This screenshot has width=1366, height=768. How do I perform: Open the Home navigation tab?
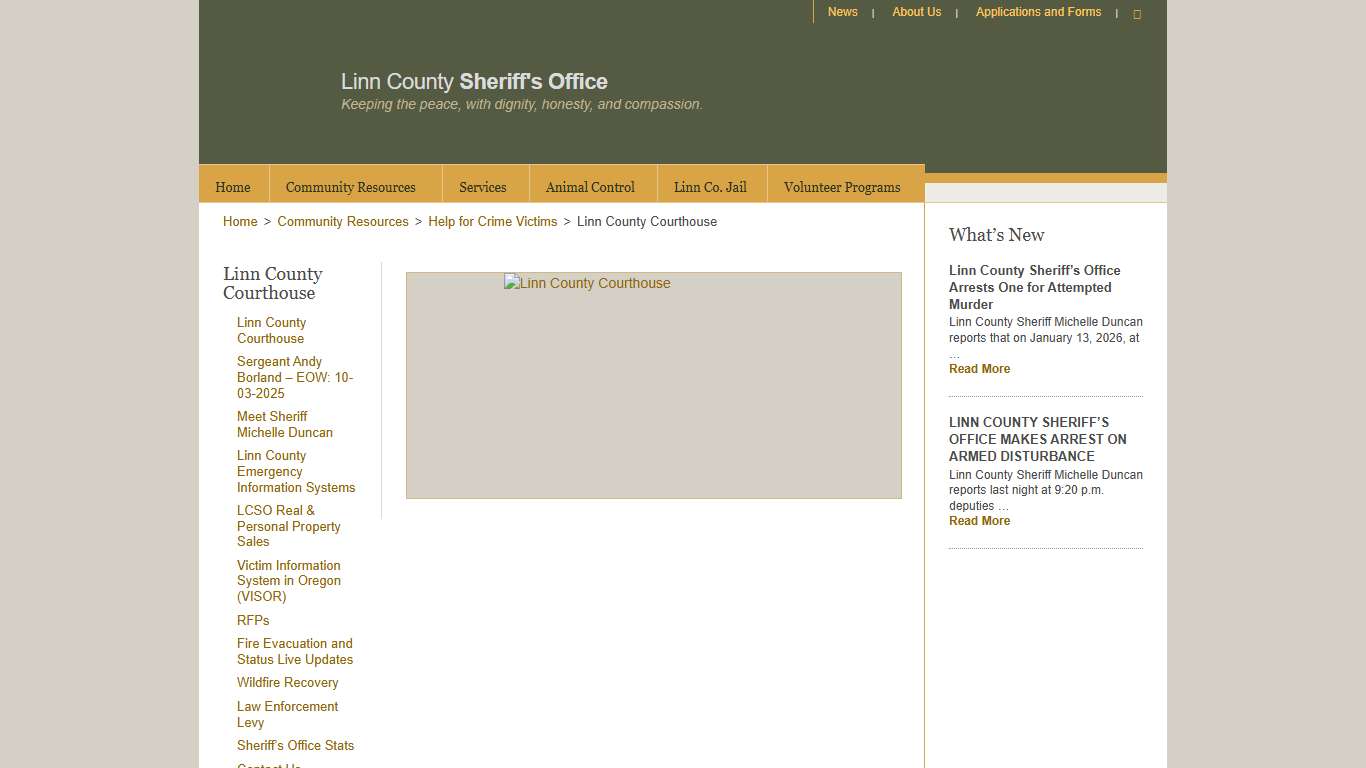click(232, 186)
